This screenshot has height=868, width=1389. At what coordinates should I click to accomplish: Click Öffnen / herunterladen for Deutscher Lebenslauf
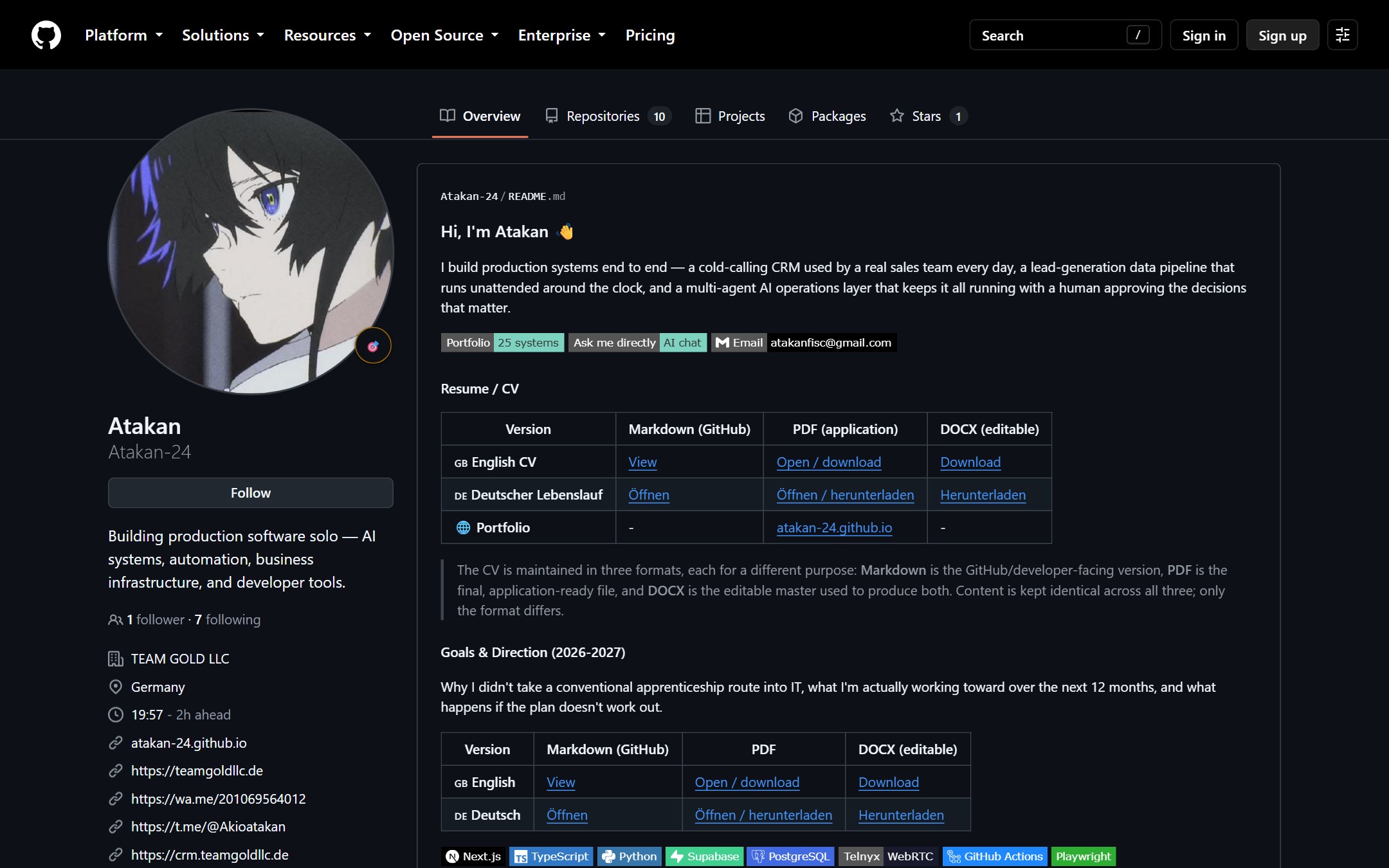coord(845,495)
